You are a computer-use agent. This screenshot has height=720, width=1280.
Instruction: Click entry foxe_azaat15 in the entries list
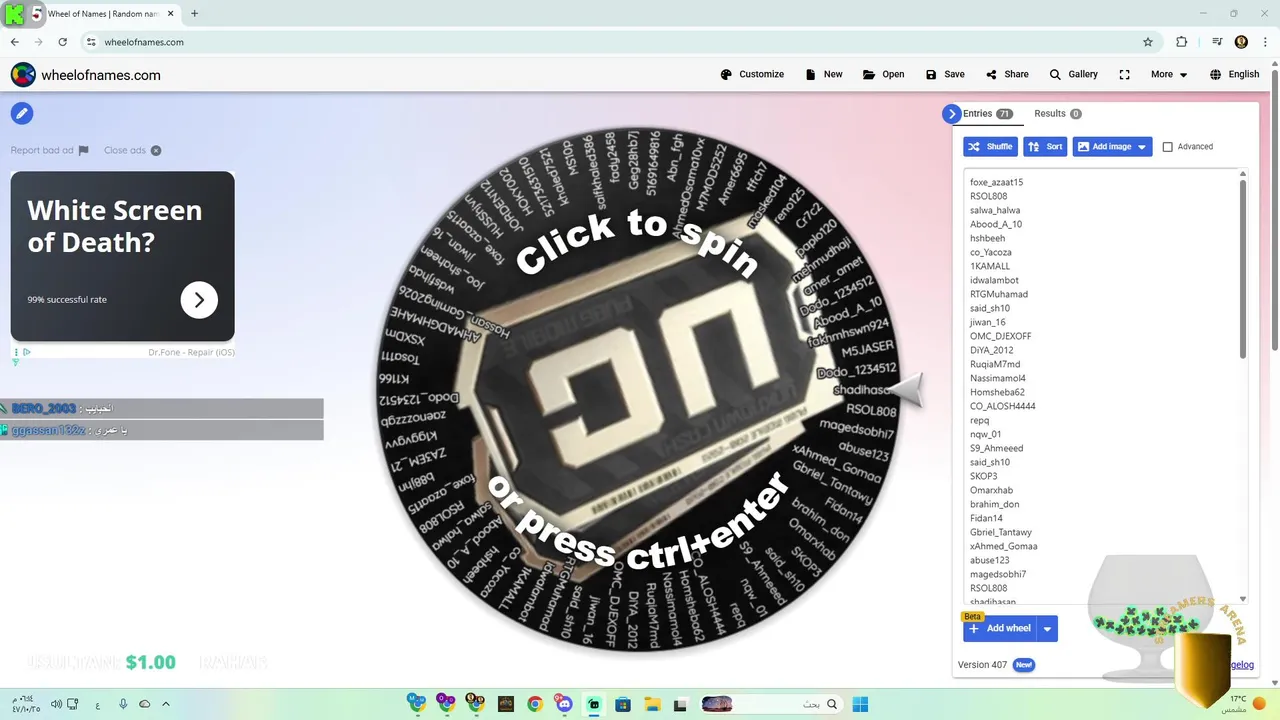coord(996,182)
